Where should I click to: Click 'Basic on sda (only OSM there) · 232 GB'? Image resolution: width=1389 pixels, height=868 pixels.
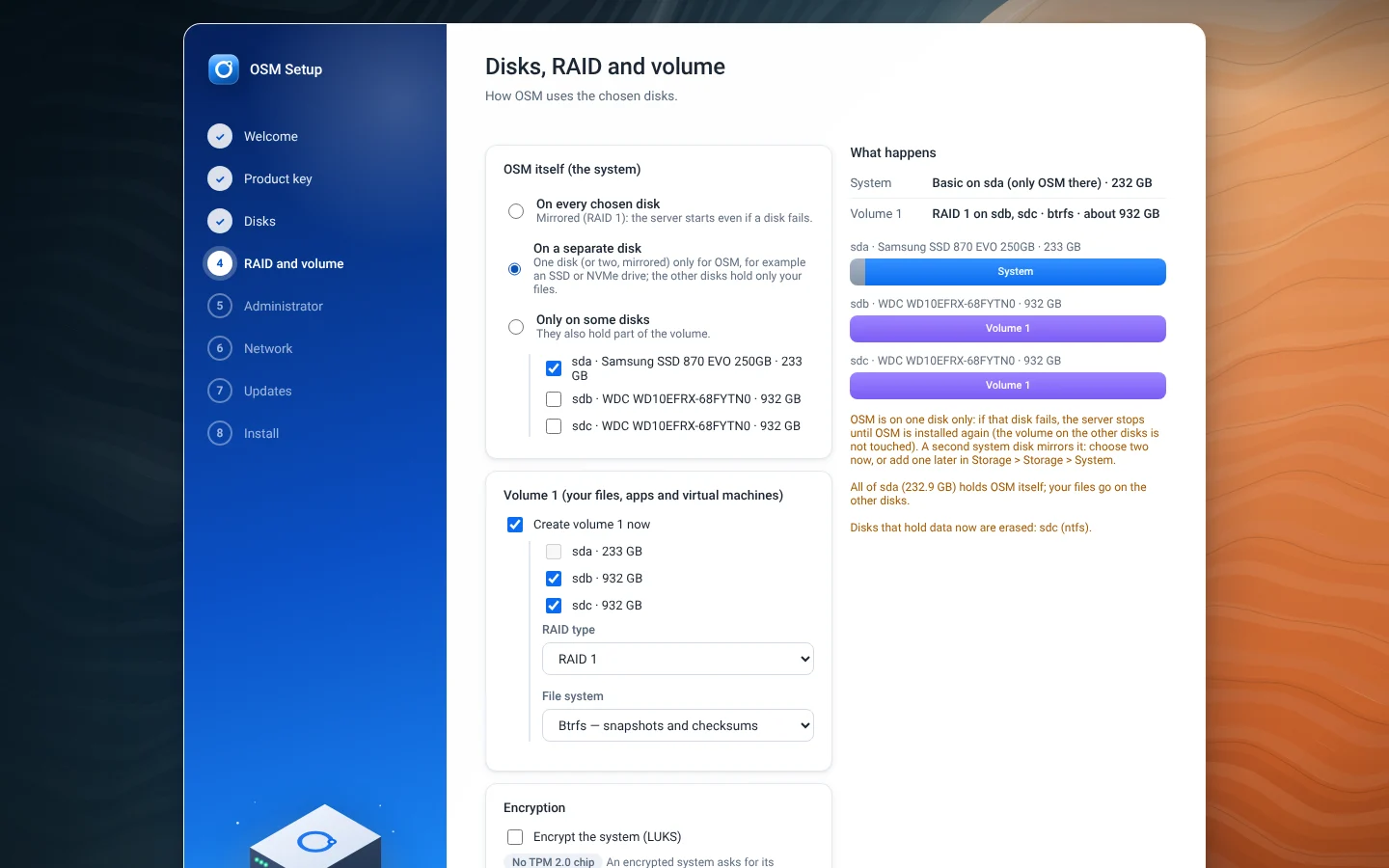click(1042, 182)
